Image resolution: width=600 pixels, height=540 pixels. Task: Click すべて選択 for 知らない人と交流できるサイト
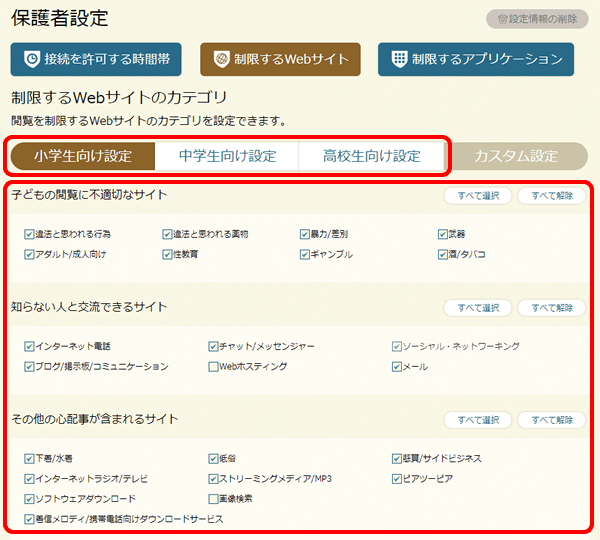tap(478, 308)
